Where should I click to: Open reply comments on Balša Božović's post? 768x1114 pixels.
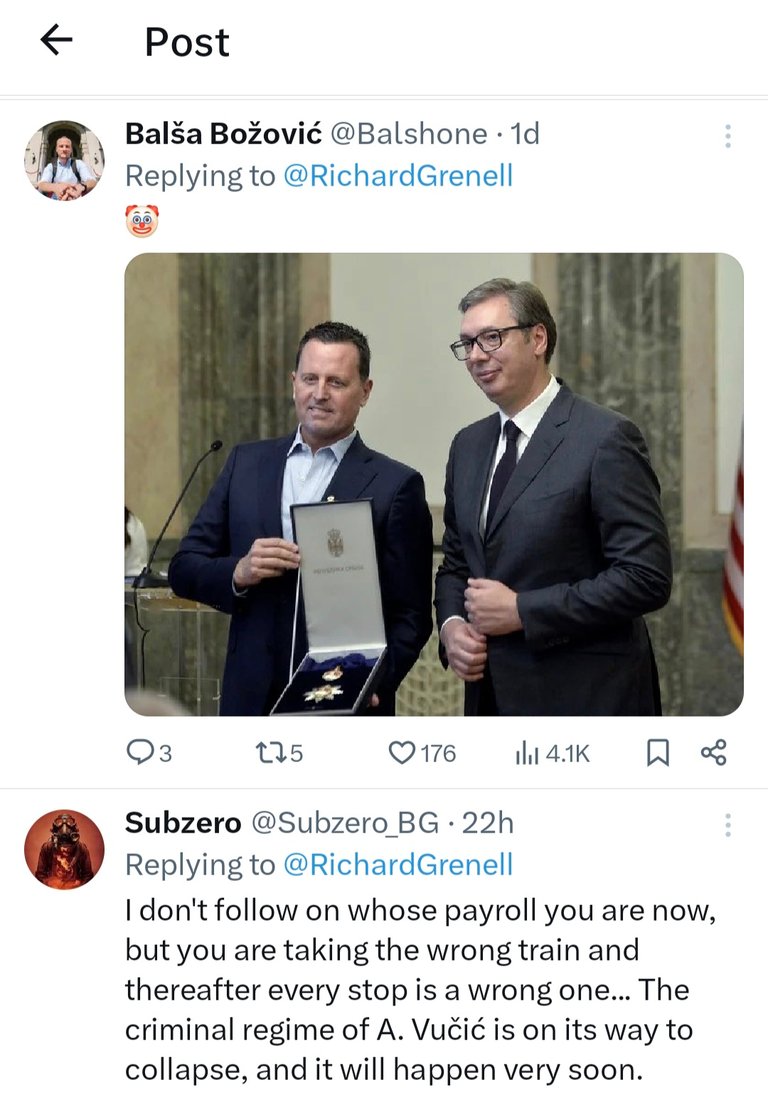point(148,752)
